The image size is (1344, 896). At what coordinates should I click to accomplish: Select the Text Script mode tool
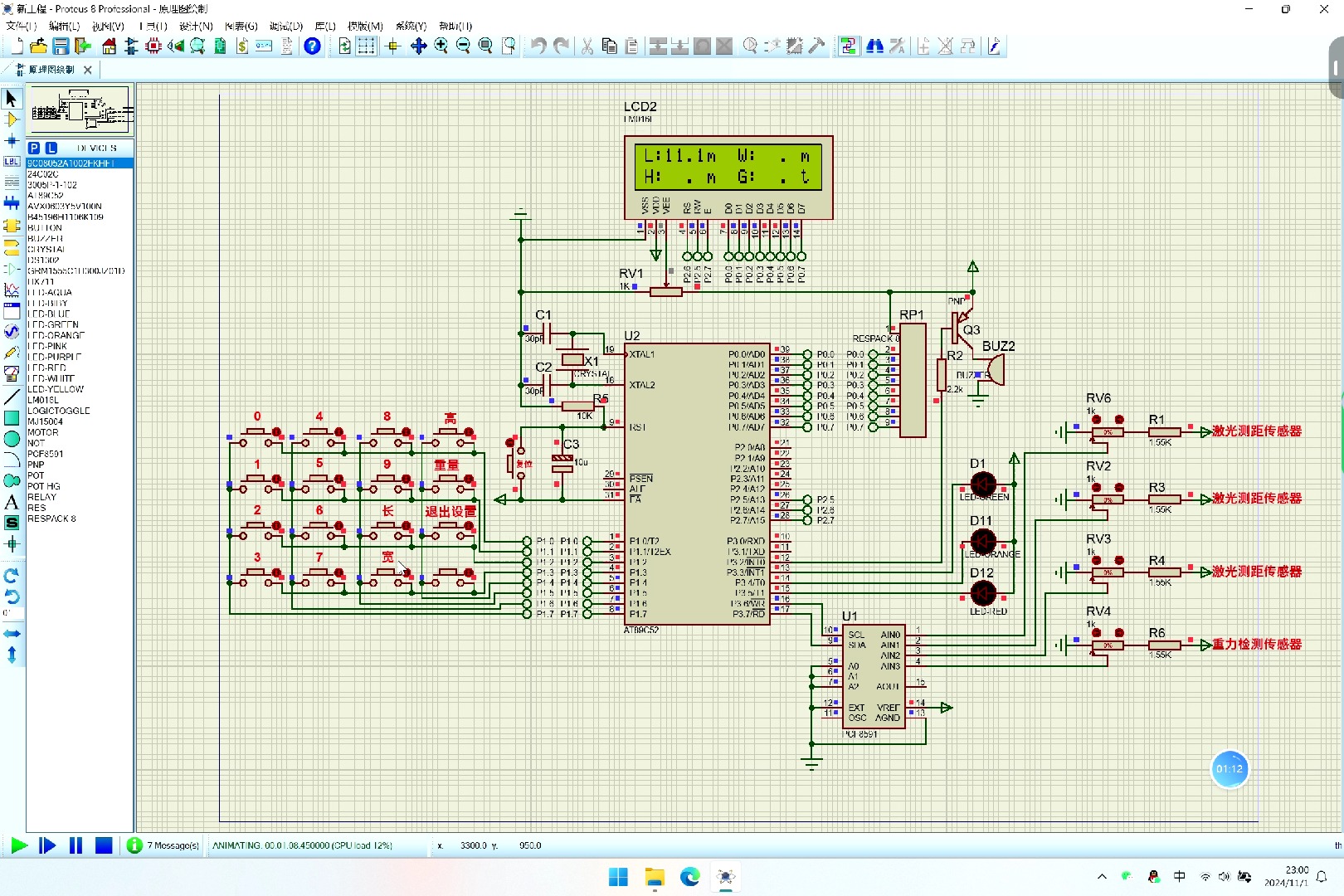click(11, 182)
